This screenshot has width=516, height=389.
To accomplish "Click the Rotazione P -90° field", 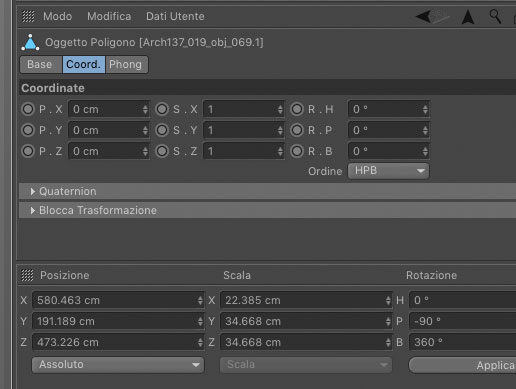I will coord(463,321).
